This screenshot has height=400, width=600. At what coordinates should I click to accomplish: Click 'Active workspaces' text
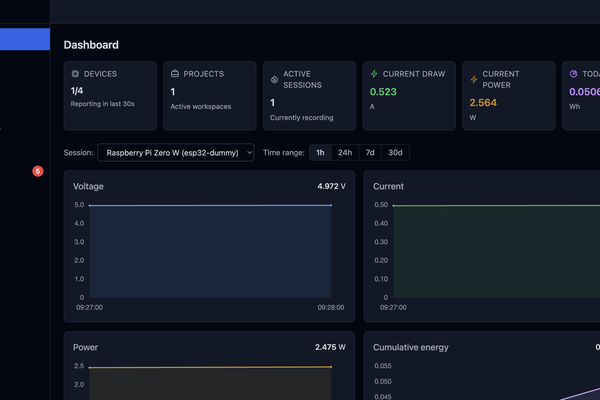[201, 106]
